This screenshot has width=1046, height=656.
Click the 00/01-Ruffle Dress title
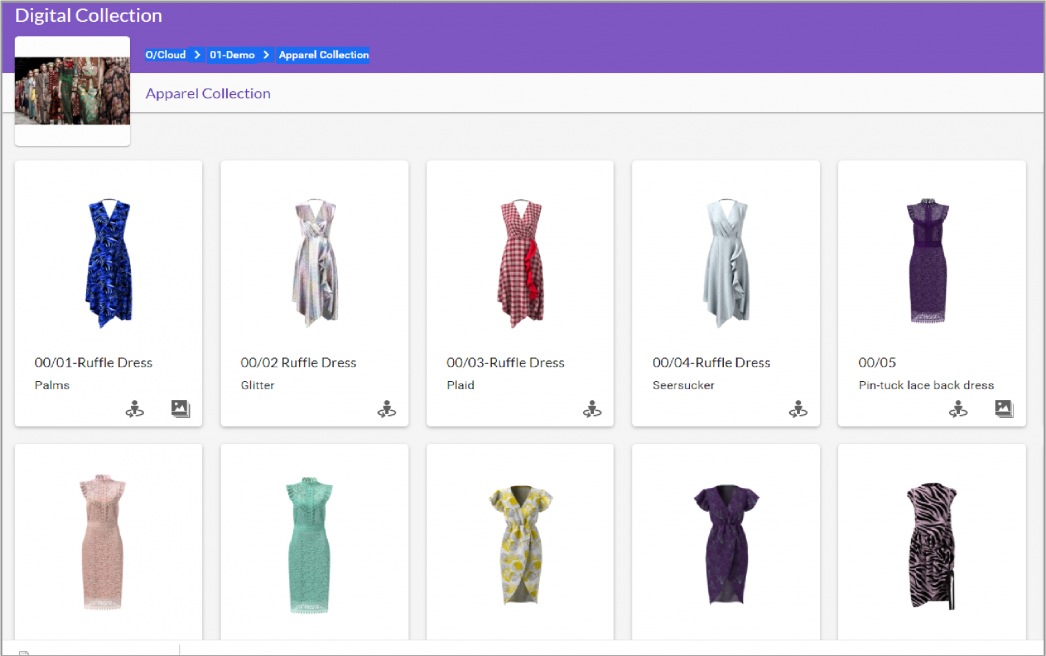[93, 362]
